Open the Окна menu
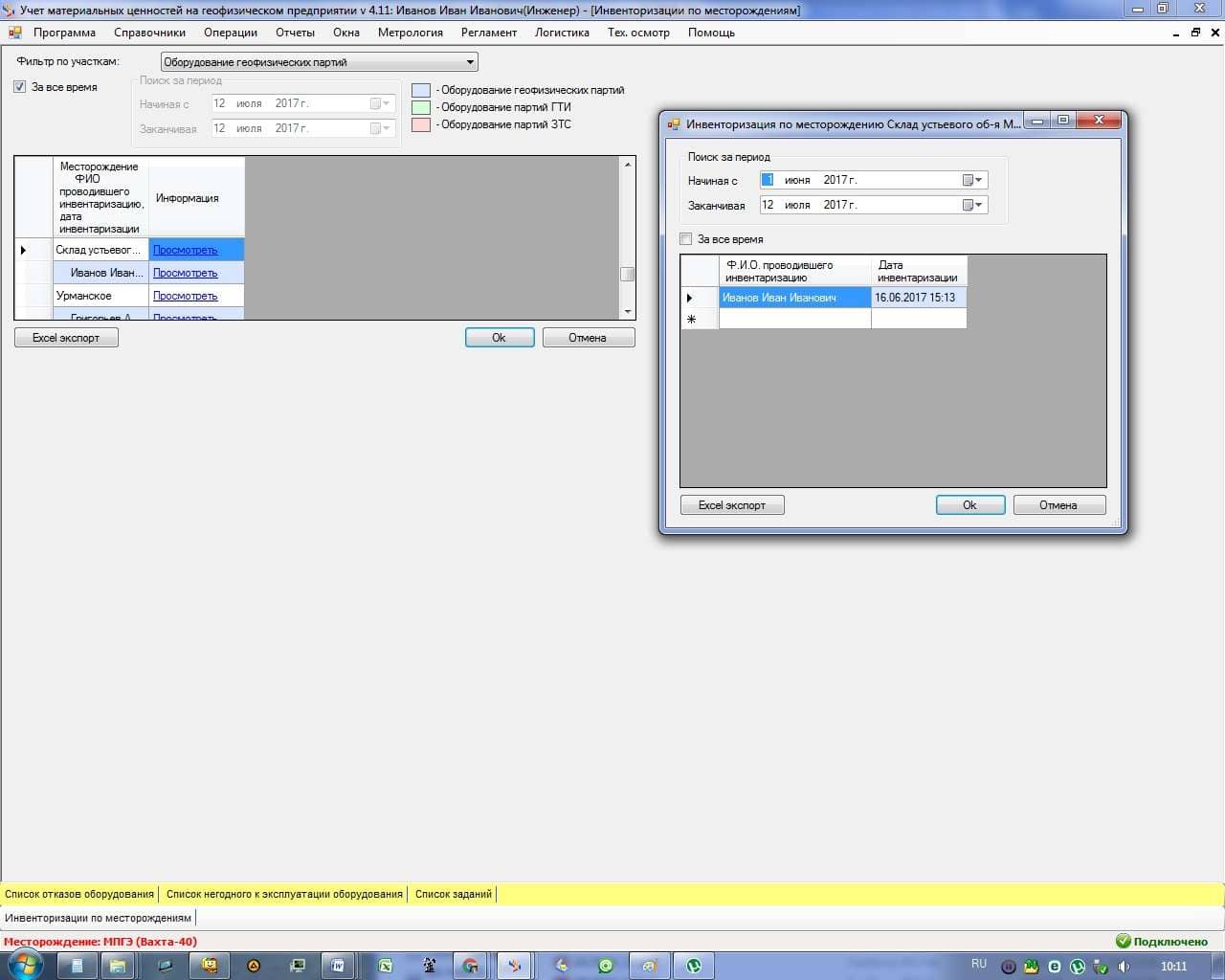The image size is (1225, 980). (x=346, y=33)
